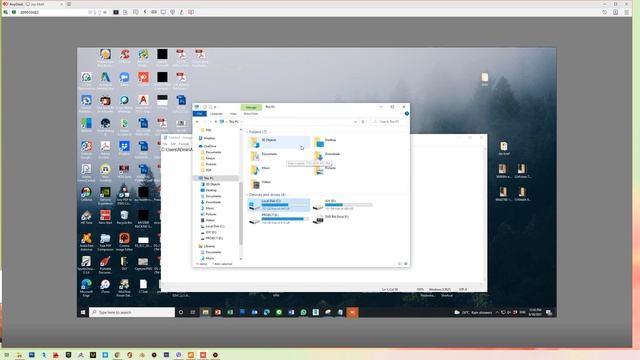
Task: Select OneDrive in Explorer navigation pane
Action: click(x=207, y=146)
